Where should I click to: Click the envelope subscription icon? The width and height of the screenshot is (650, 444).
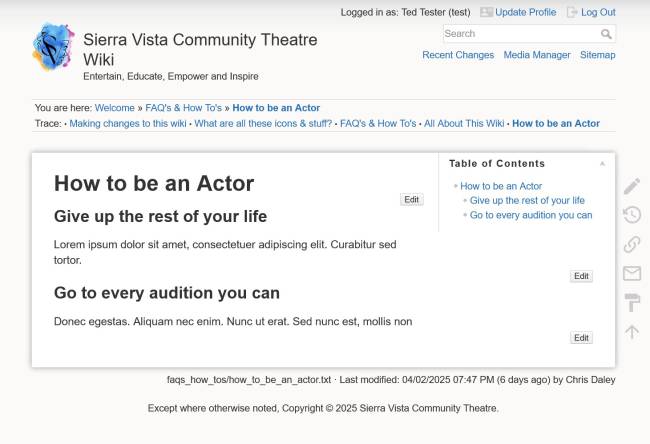(631, 273)
